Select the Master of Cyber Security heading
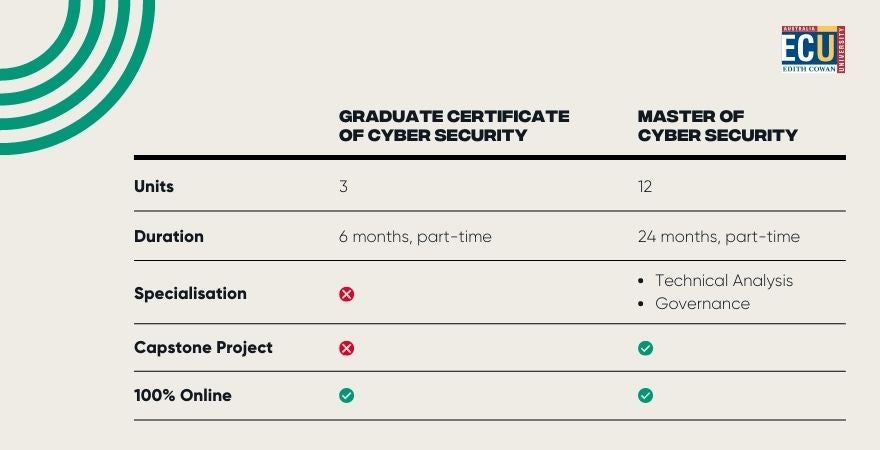880x450 pixels. coord(717,126)
